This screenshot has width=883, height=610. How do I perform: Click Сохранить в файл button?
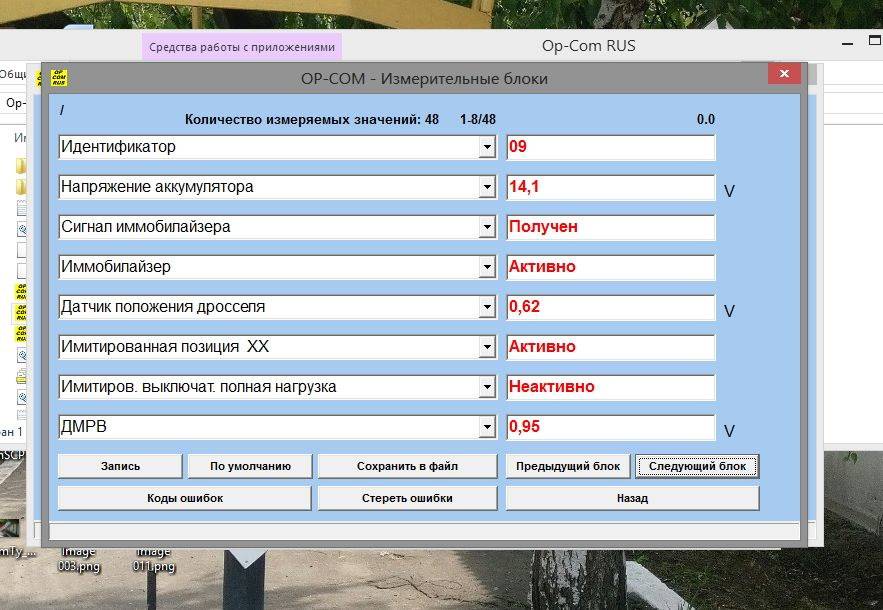408,466
